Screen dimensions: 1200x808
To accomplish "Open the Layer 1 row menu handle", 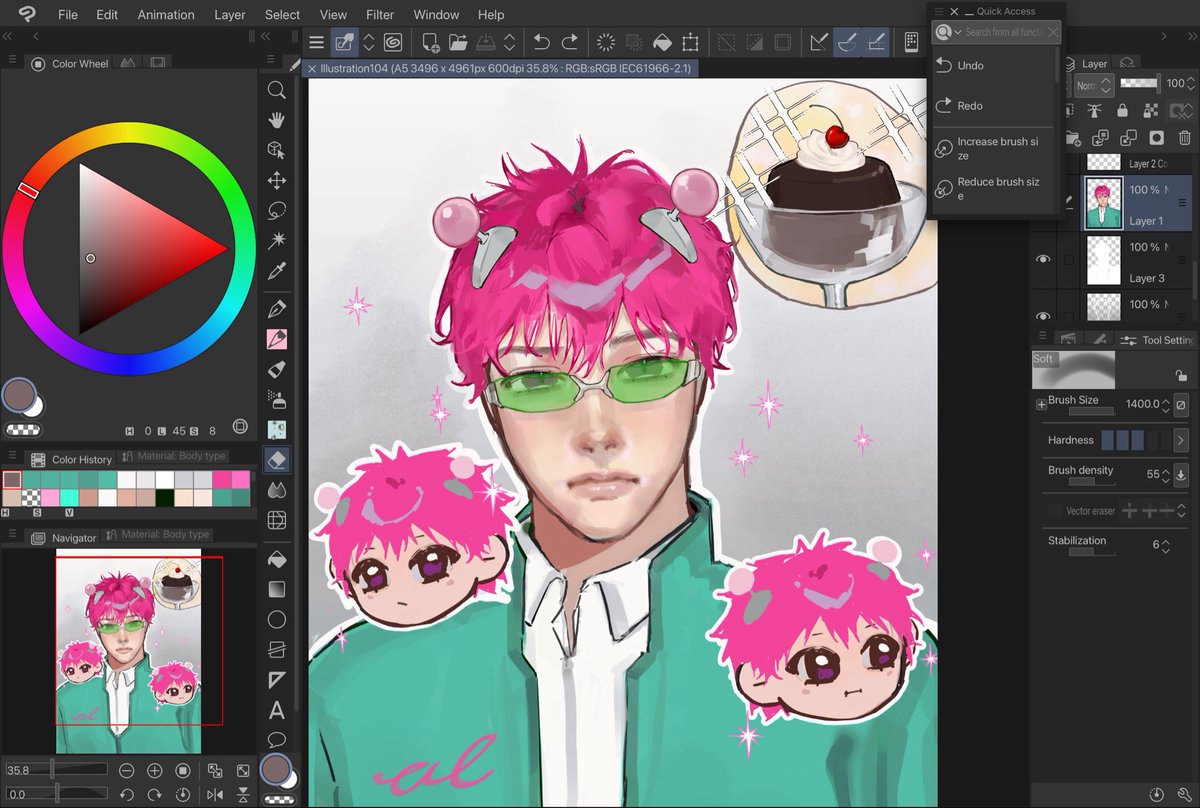I will point(1182,202).
